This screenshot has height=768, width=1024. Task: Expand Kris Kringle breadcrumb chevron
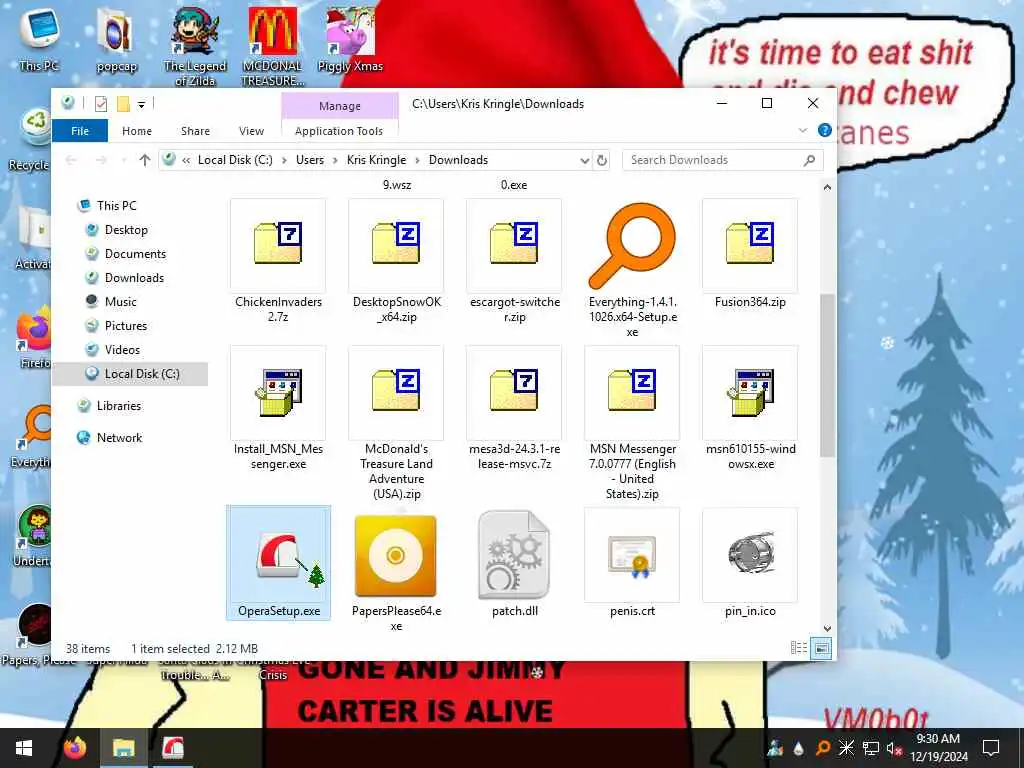[x=417, y=160]
